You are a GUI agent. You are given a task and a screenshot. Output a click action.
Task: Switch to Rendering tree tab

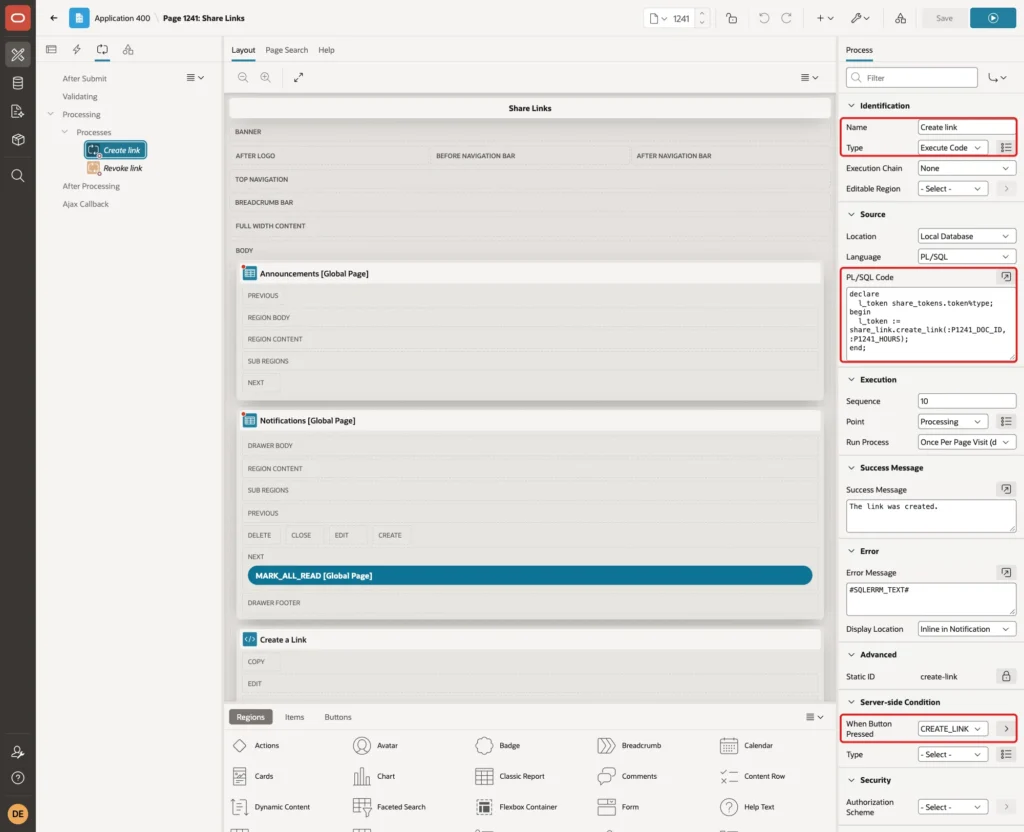[51, 50]
